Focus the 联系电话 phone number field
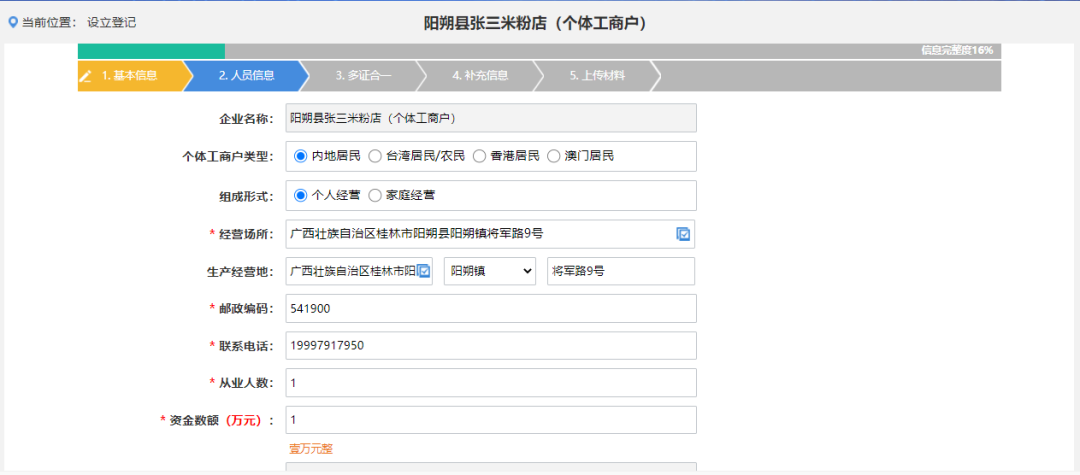The width and height of the screenshot is (1080, 475). [x=490, y=346]
